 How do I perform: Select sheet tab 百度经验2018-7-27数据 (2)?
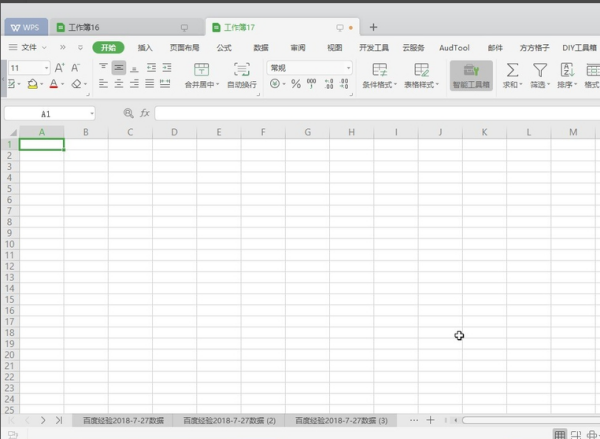[229, 421]
